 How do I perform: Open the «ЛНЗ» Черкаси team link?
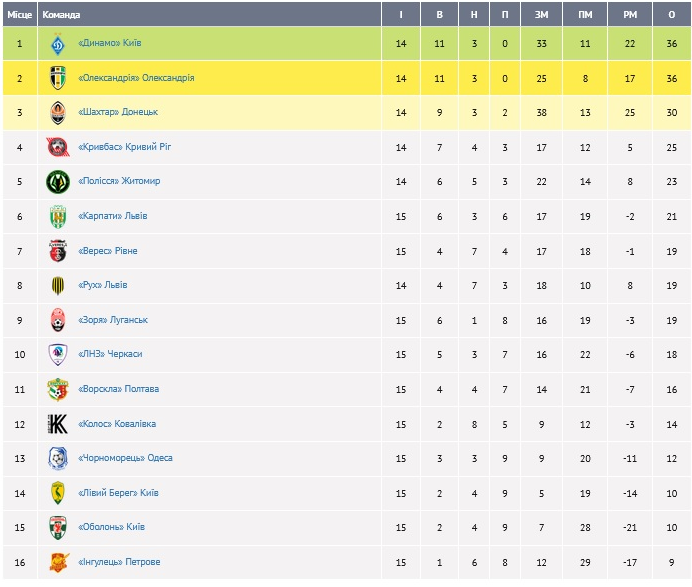[110, 355]
